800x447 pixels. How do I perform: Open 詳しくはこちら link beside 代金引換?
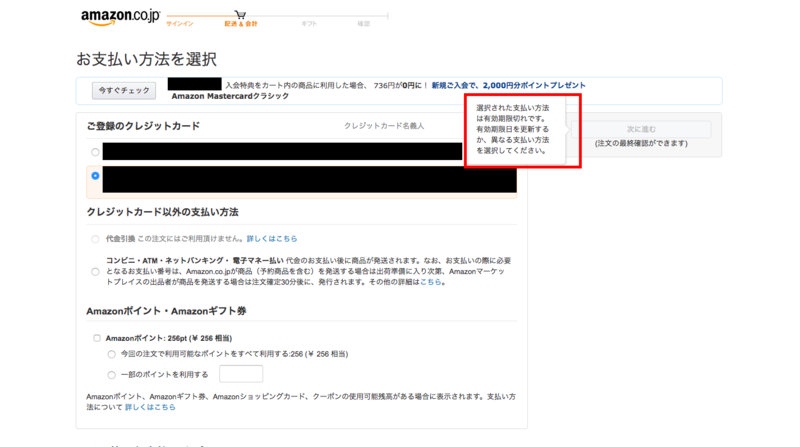[272, 238]
